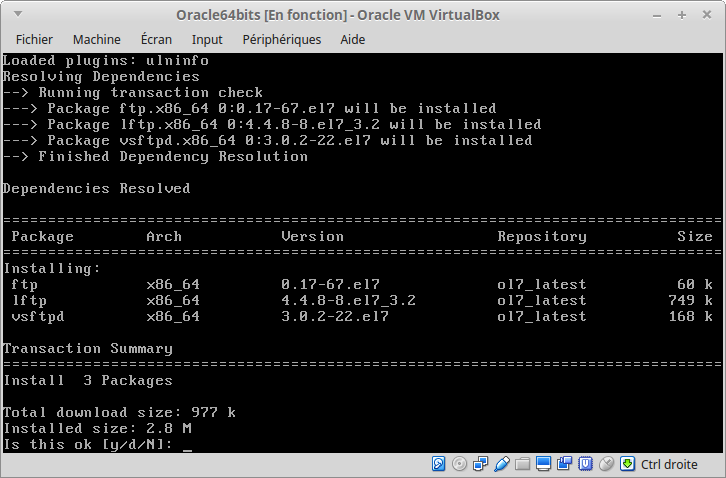Open the Input menu
Image resolution: width=726 pixels, height=478 pixels.
pos(207,40)
